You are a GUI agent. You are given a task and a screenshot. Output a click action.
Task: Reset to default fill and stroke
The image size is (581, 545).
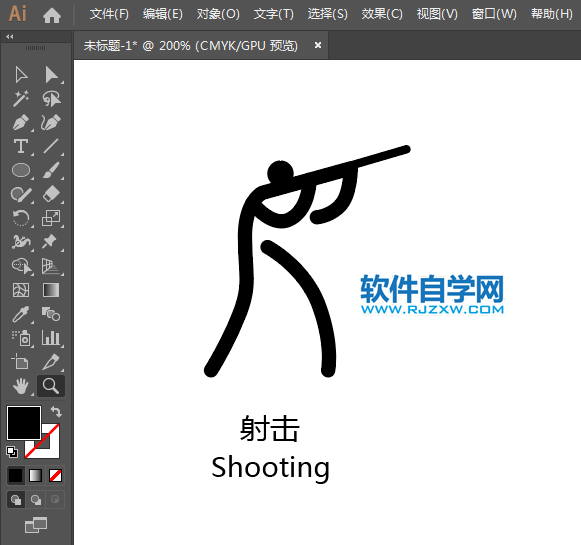click(12, 452)
